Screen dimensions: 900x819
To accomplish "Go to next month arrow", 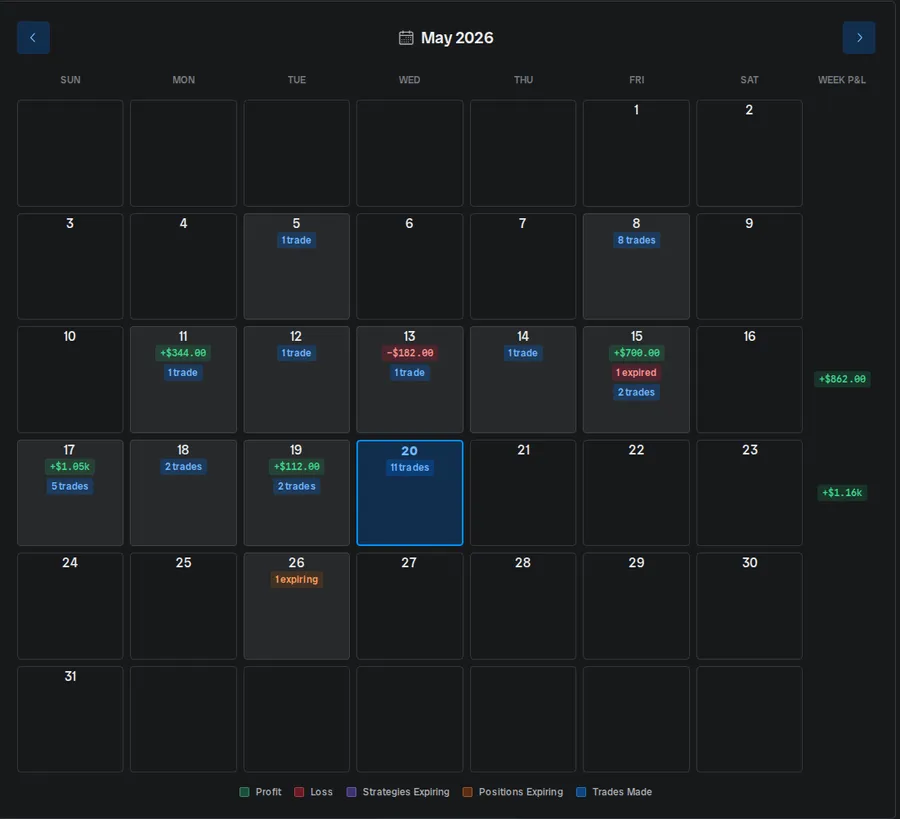I will coord(859,38).
